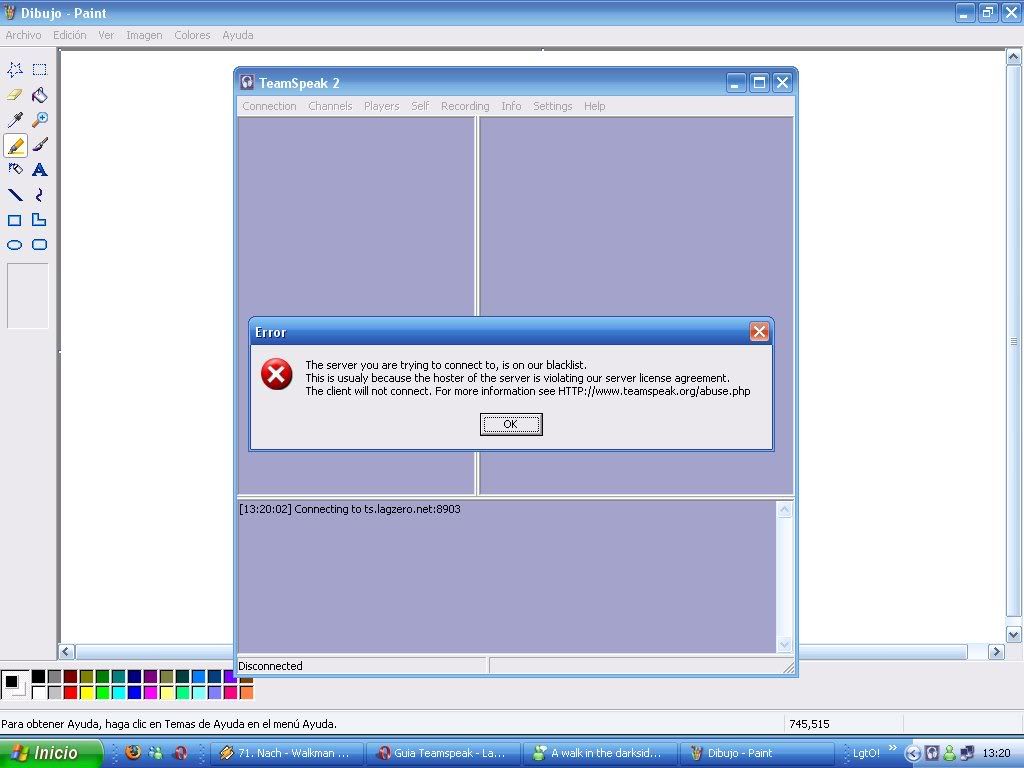Screen dimensions: 1024x768
Task: Click the TeamSpeak 2 title bar icon
Action: pos(247,82)
